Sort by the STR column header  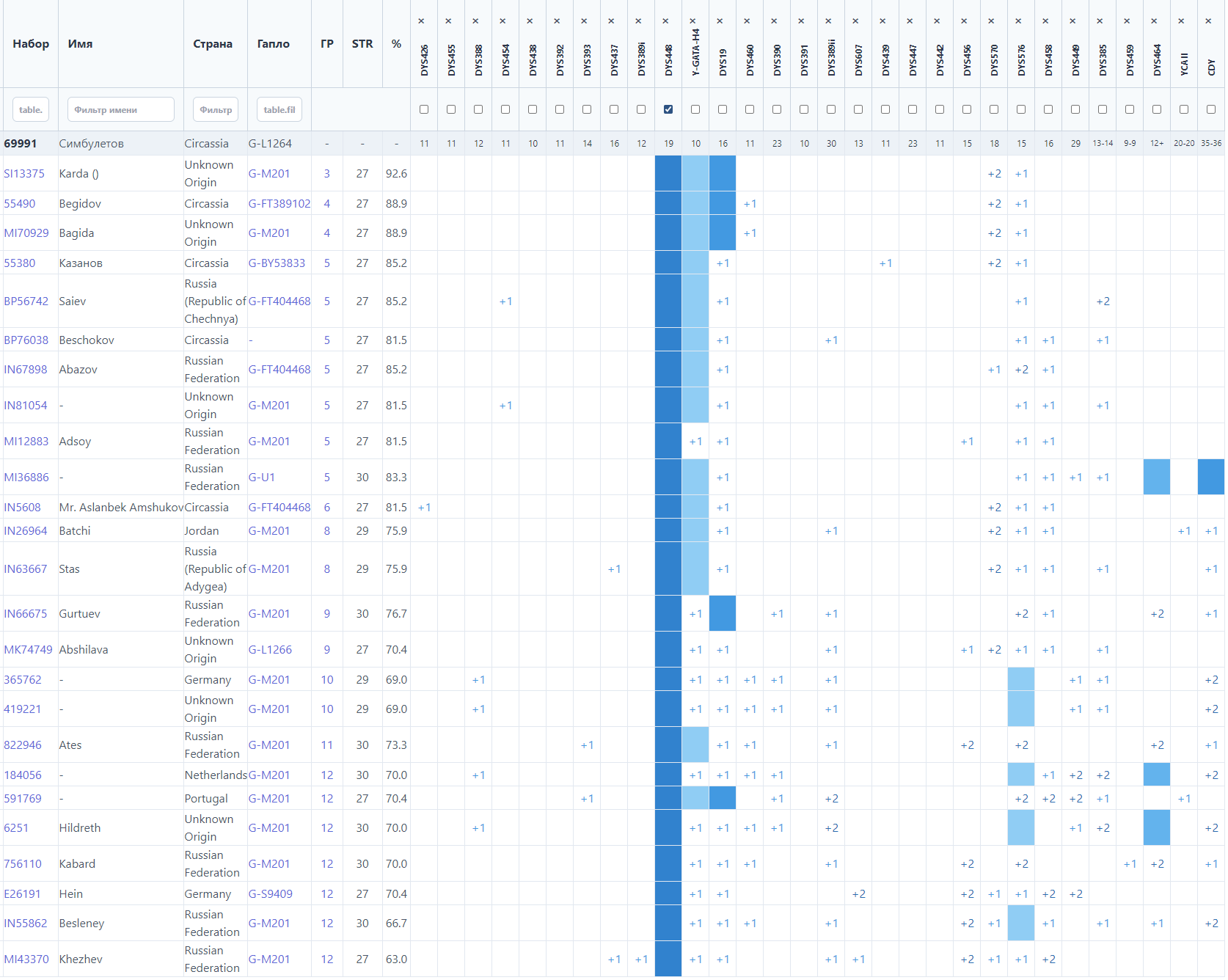(x=362, y=44)
